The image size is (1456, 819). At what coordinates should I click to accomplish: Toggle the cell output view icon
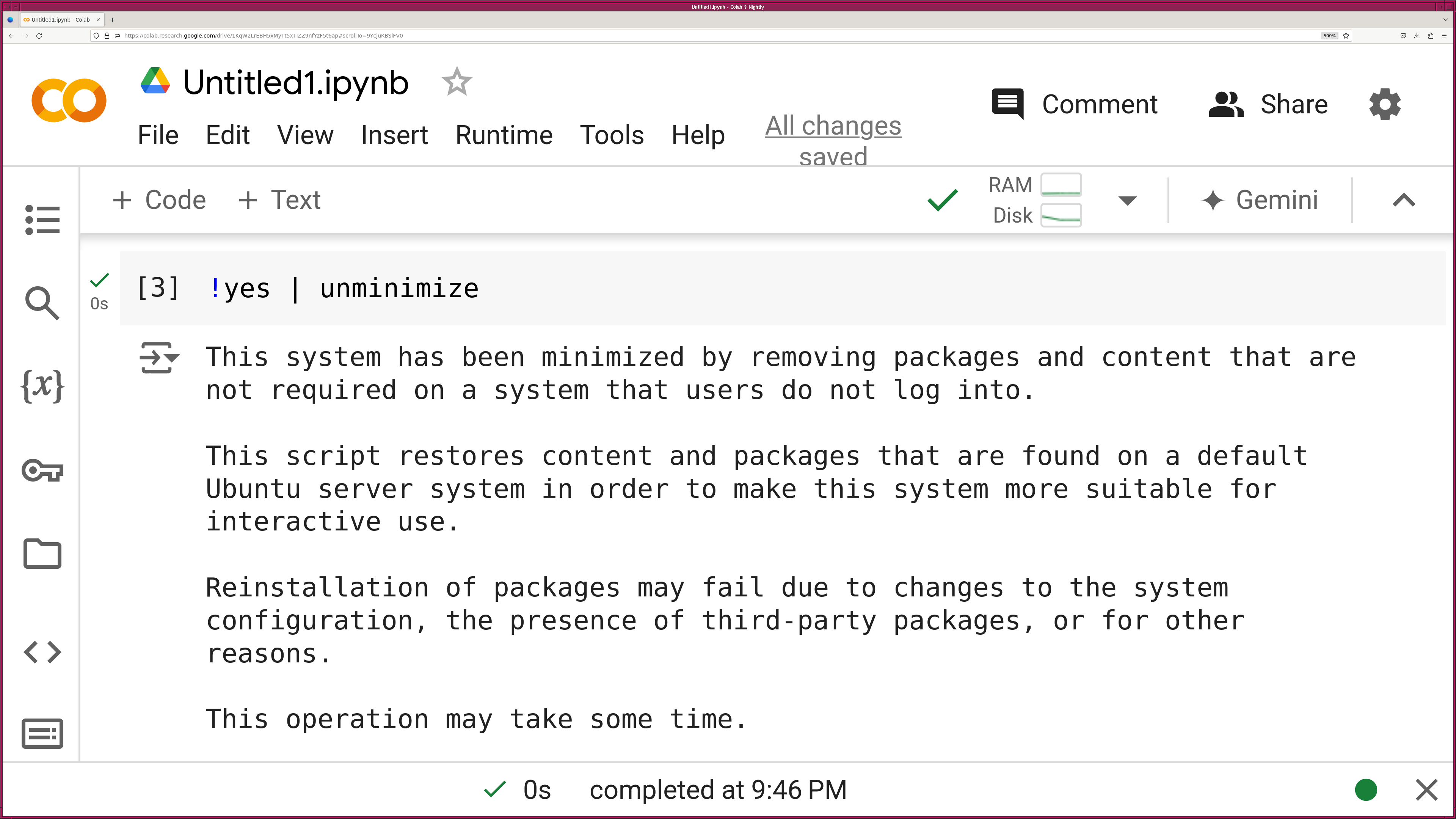[x=159, y=357]
